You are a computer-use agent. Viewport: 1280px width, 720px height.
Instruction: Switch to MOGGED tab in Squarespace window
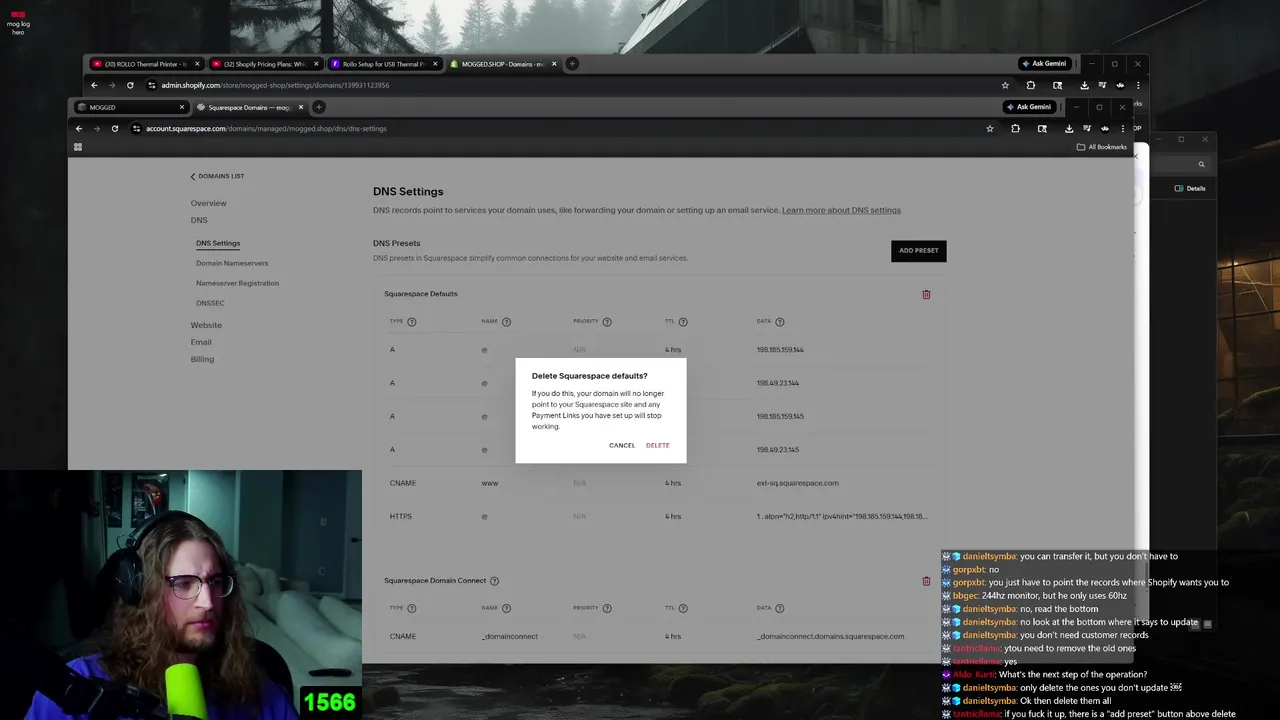point(131,107)
